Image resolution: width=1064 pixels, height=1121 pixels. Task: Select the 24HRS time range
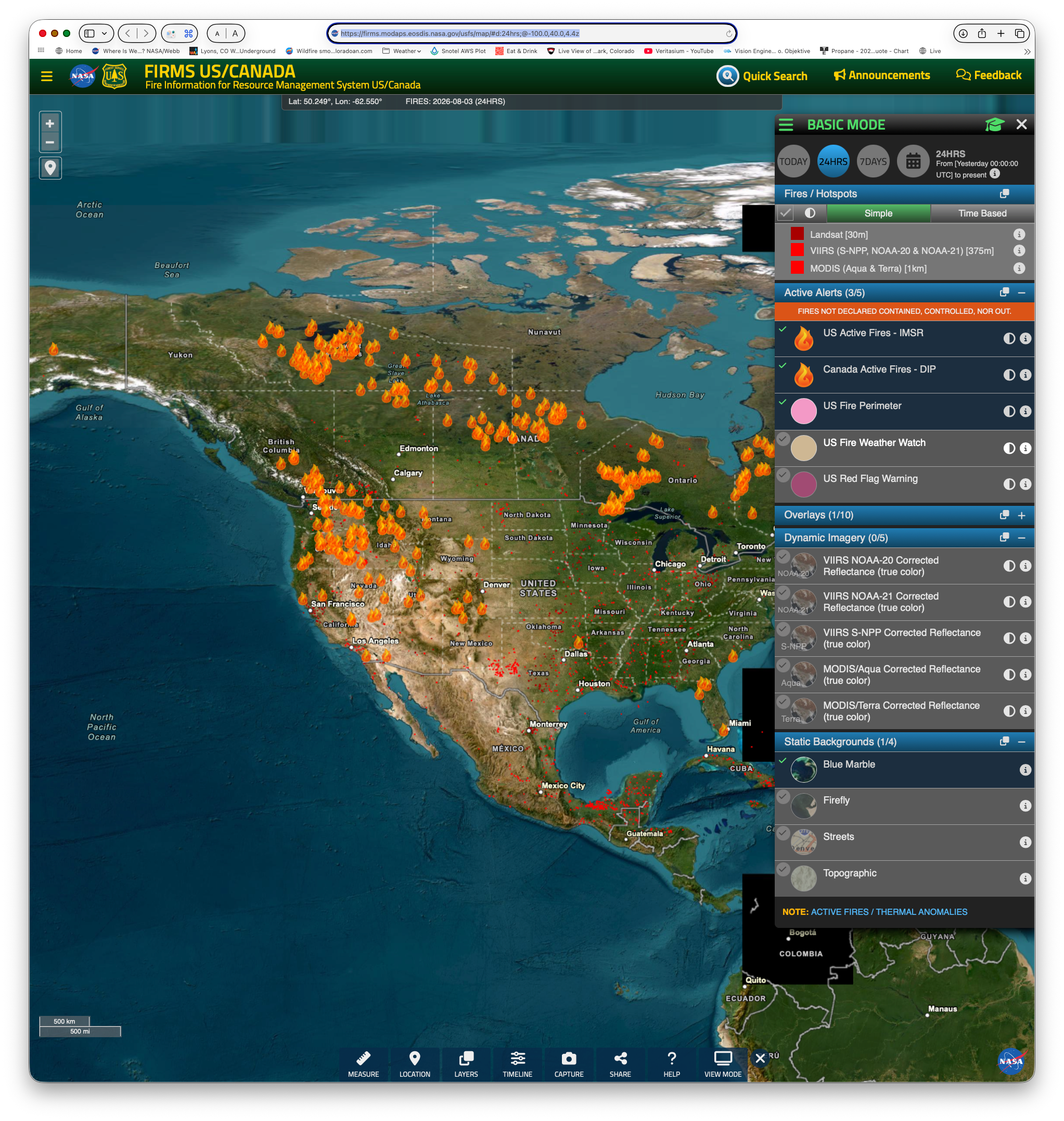(x=833, y=162)
